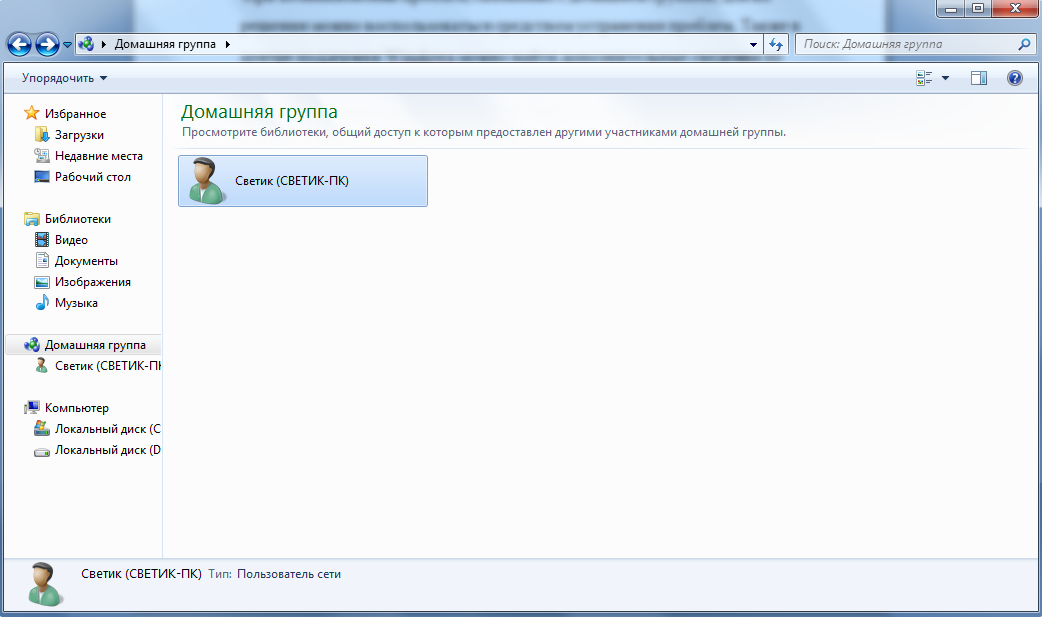Click the Forward navigation arrow button
Viewport: 1042px width, 617px height.
coord(46,45)
